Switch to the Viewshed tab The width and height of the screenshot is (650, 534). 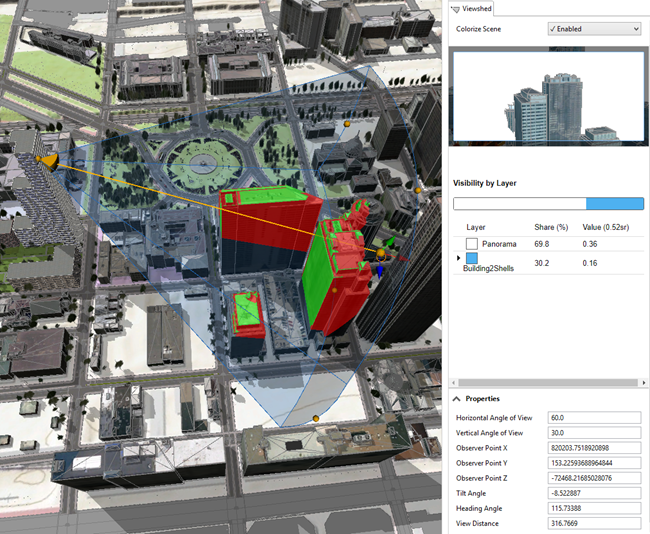[x=477, y=9]
